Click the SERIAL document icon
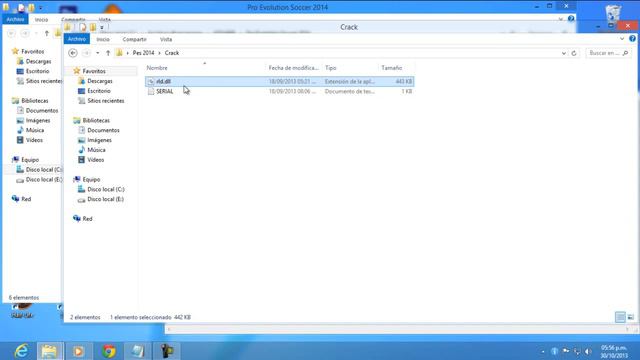 click(151, 91)
